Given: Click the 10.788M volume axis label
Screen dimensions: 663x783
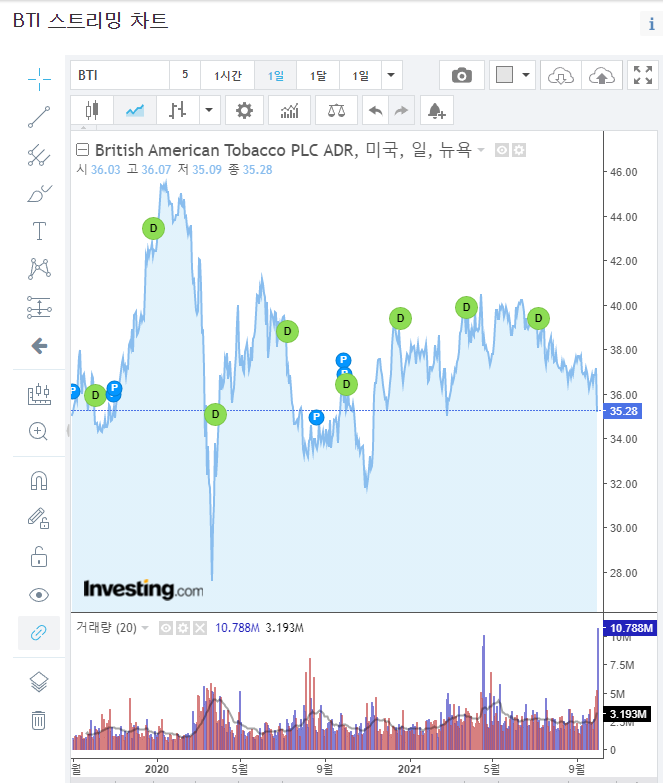Looking at the screenshot, I should tap(631, 628).
